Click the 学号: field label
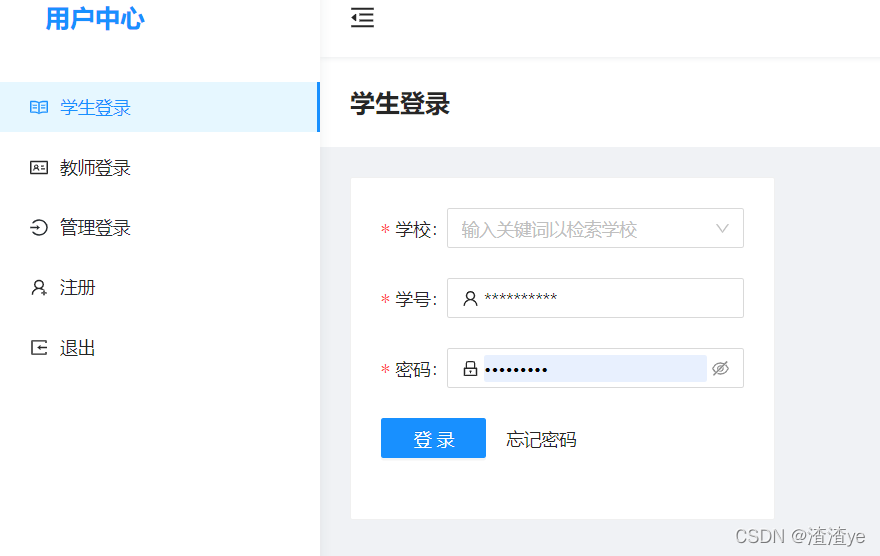Viewport: 880px width, 556px height. (x=416, y=299)
